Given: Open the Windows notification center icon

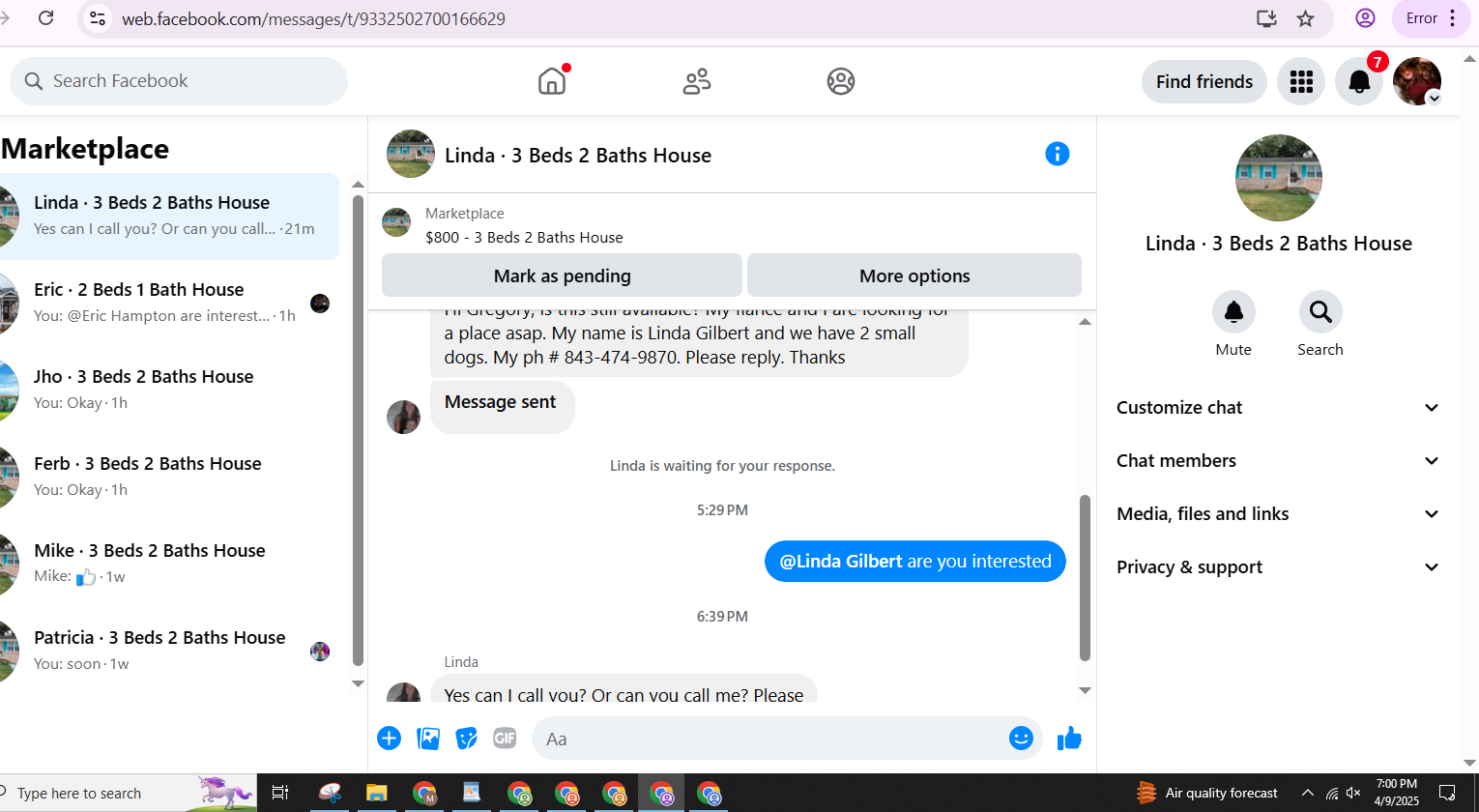Looking at the screenshot, I should pos(1447,794).
